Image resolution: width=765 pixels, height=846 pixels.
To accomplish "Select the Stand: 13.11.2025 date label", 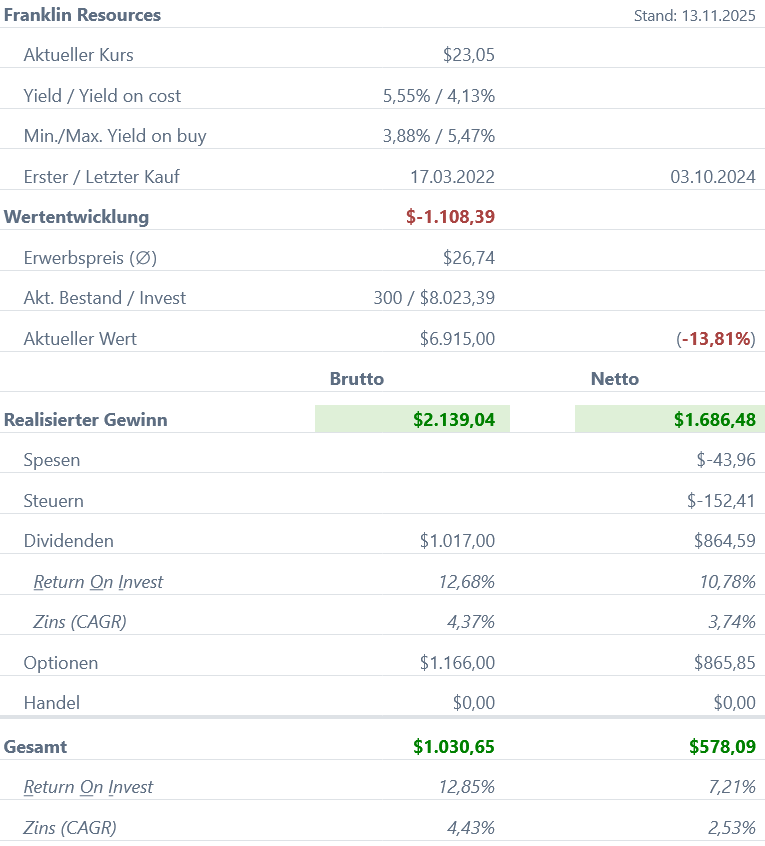I will tap(694, 16).
